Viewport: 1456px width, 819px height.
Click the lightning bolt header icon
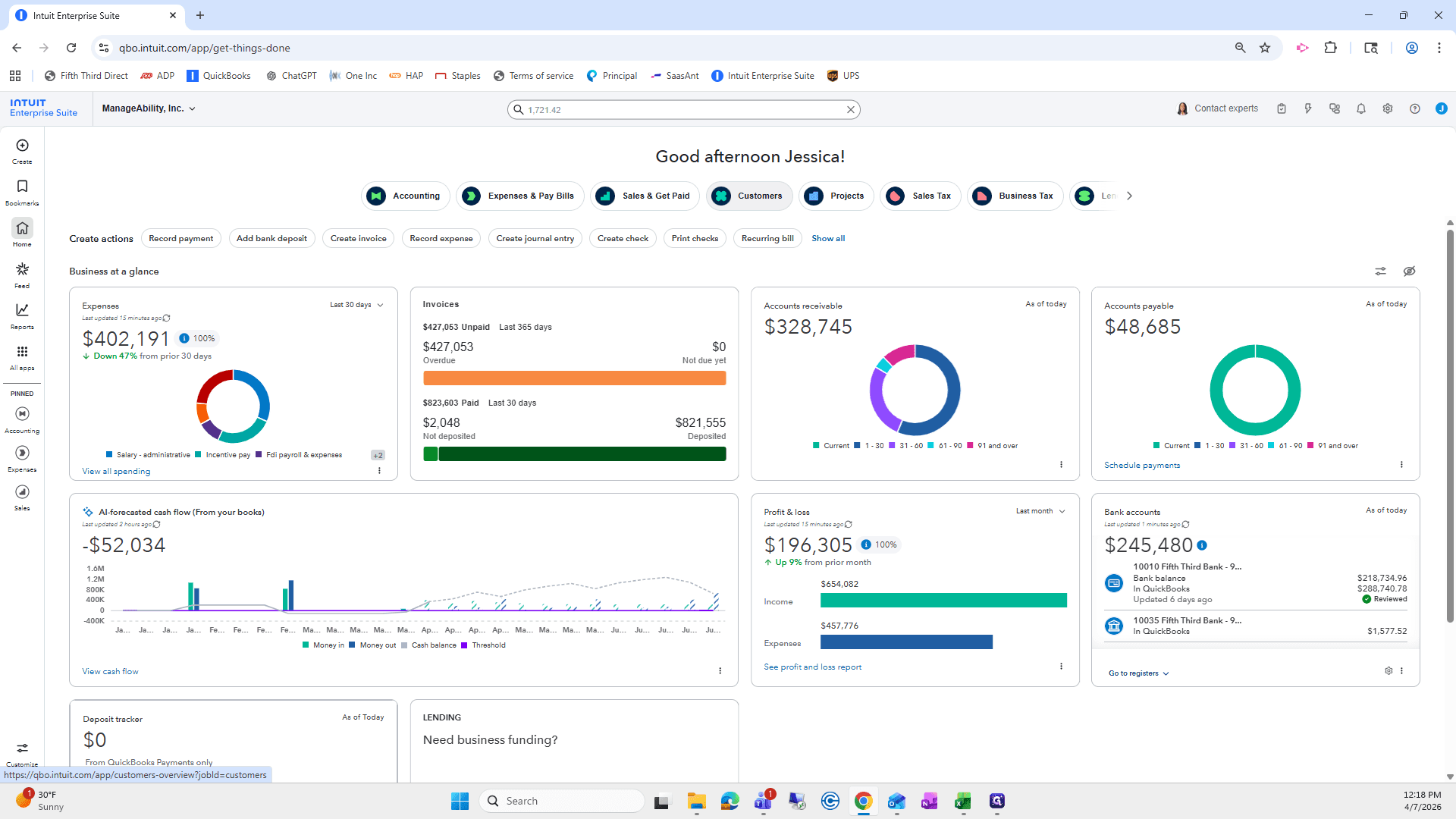click(x=1308, y=108)
